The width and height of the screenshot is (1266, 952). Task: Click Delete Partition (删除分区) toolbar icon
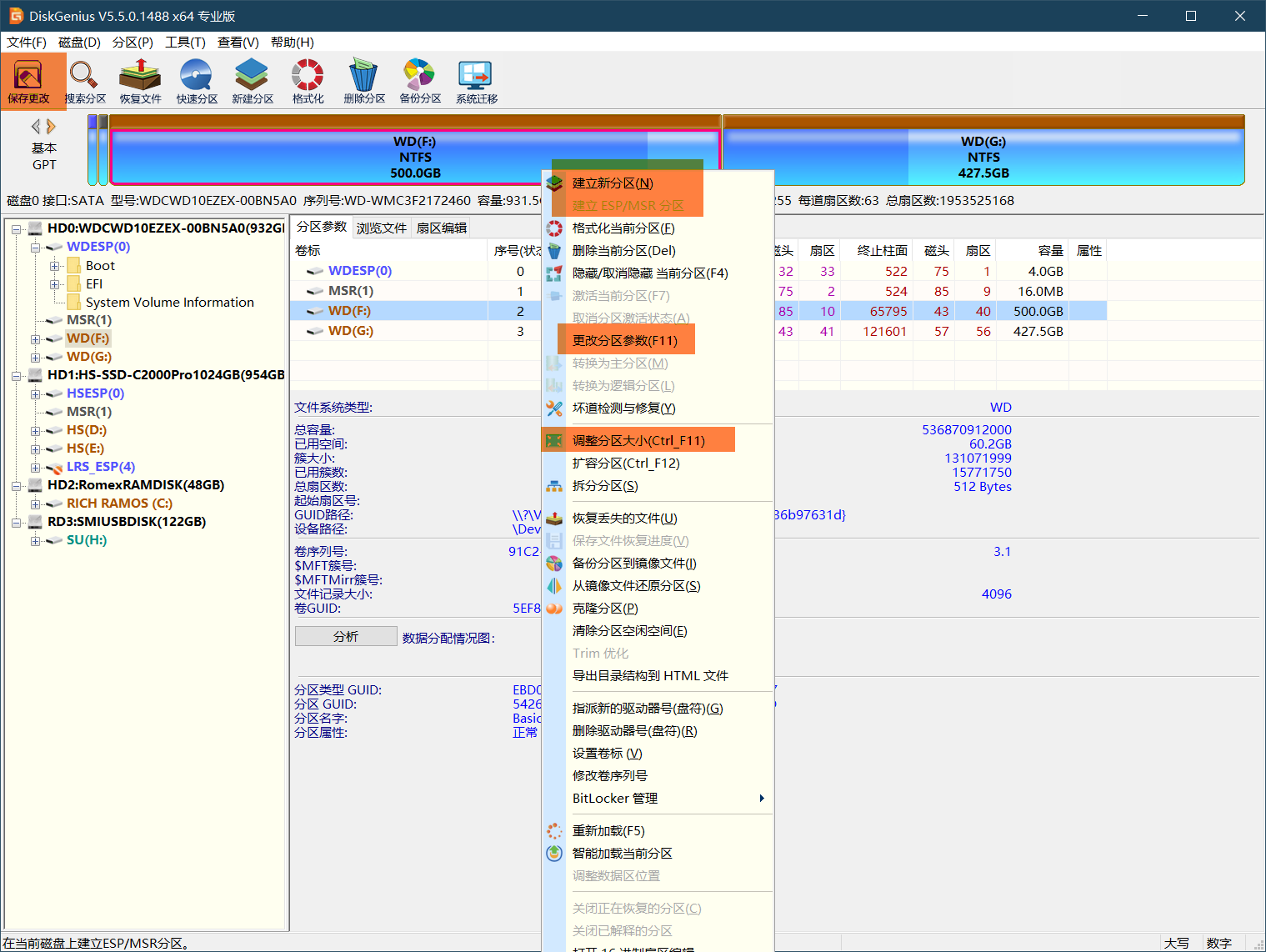click(x=363, y=81)
